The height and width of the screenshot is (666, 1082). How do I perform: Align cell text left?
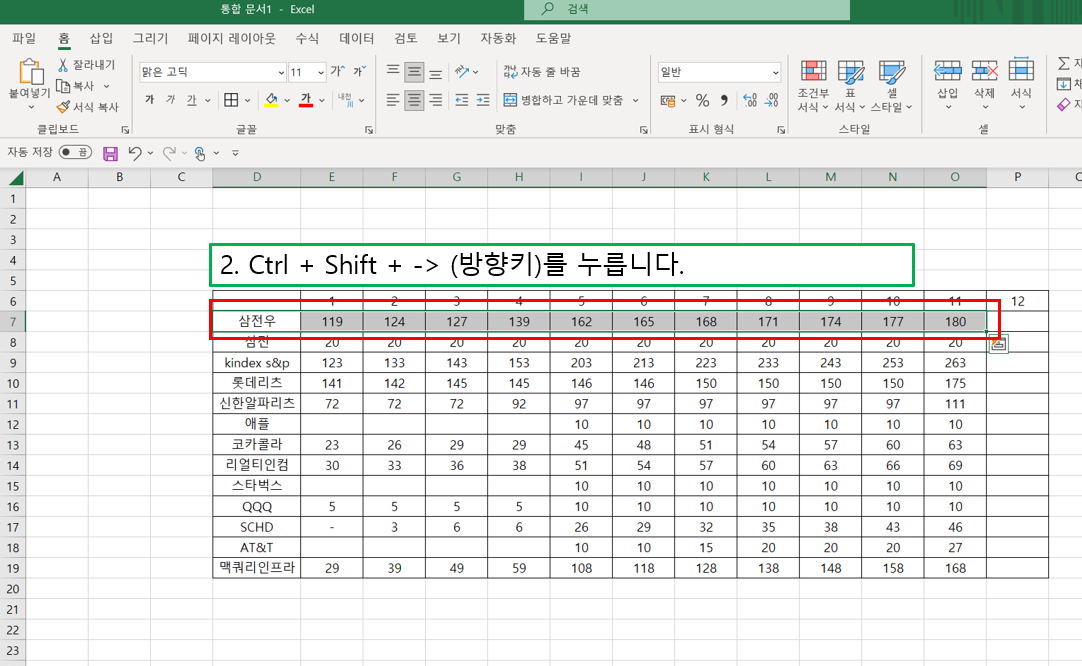click(x=393, y=100)
